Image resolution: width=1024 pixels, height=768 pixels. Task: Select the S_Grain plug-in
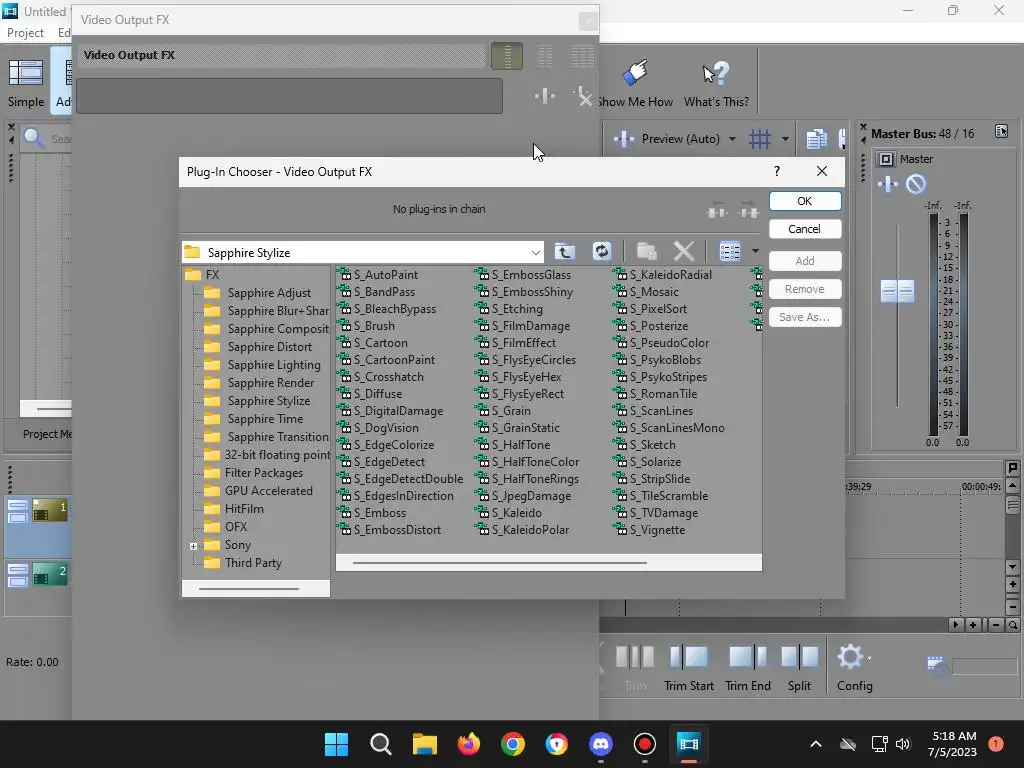click(511, 411)
